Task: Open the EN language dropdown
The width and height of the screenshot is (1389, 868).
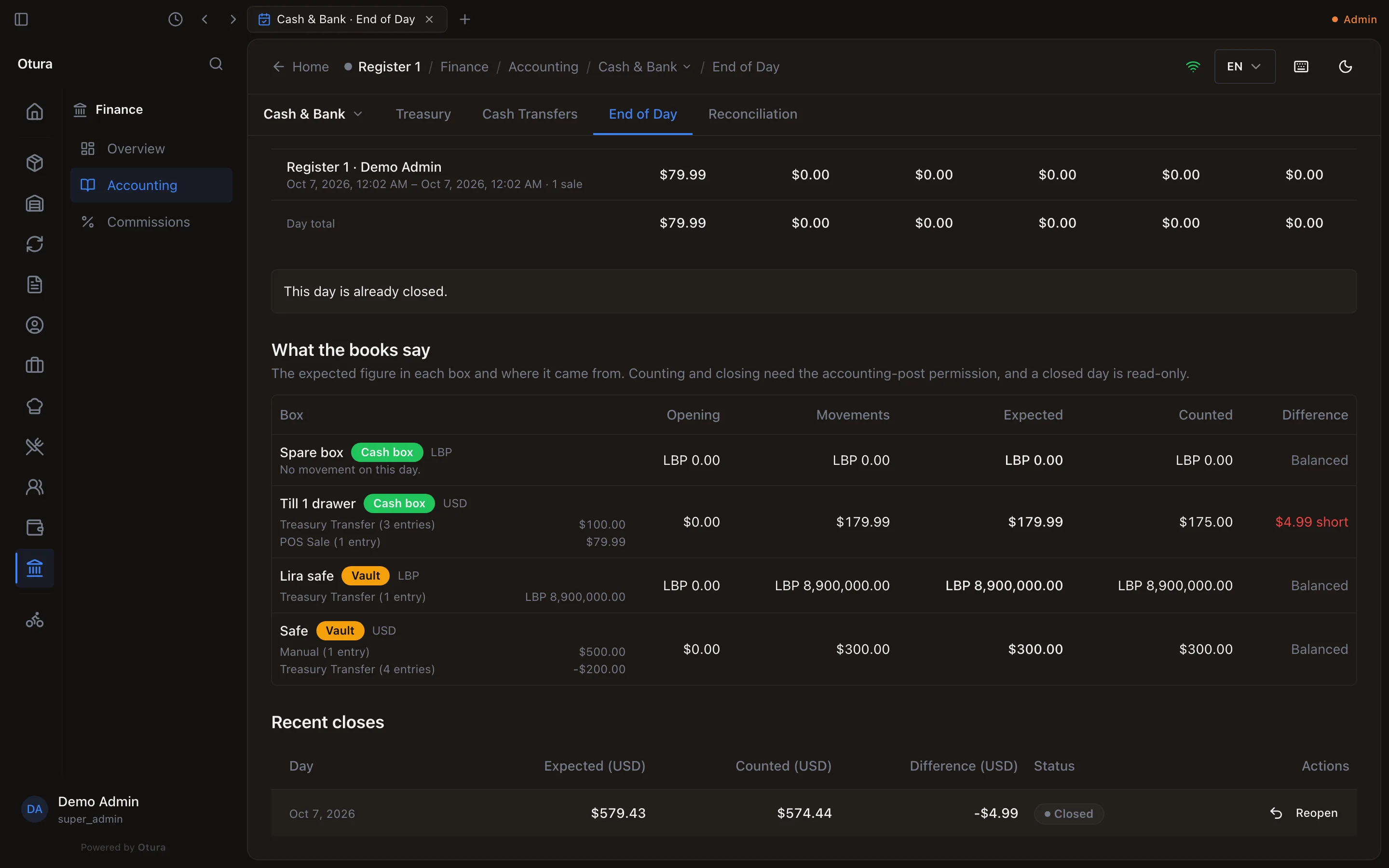Action: point(1244,67)
